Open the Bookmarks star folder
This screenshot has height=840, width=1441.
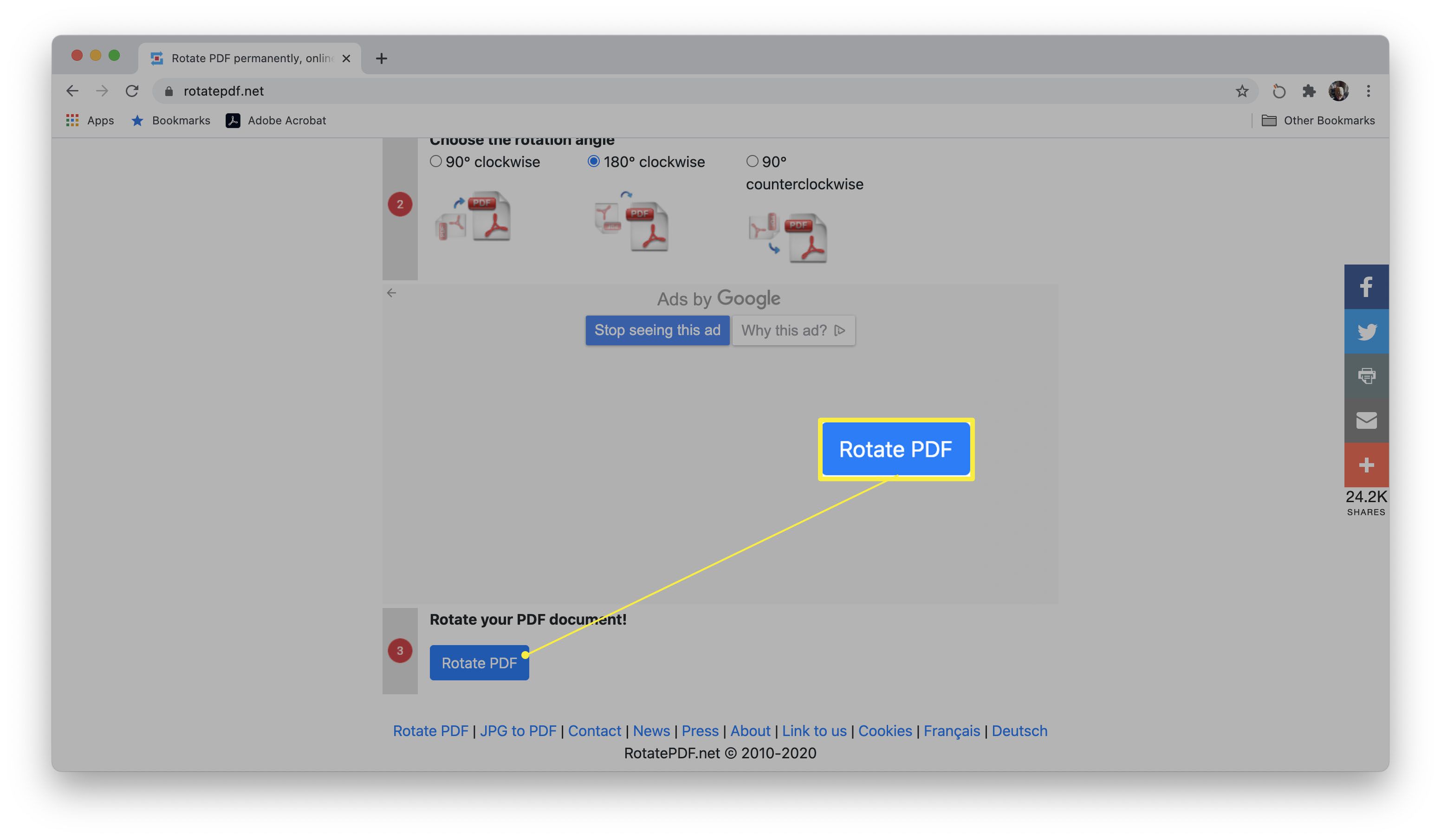171,121
